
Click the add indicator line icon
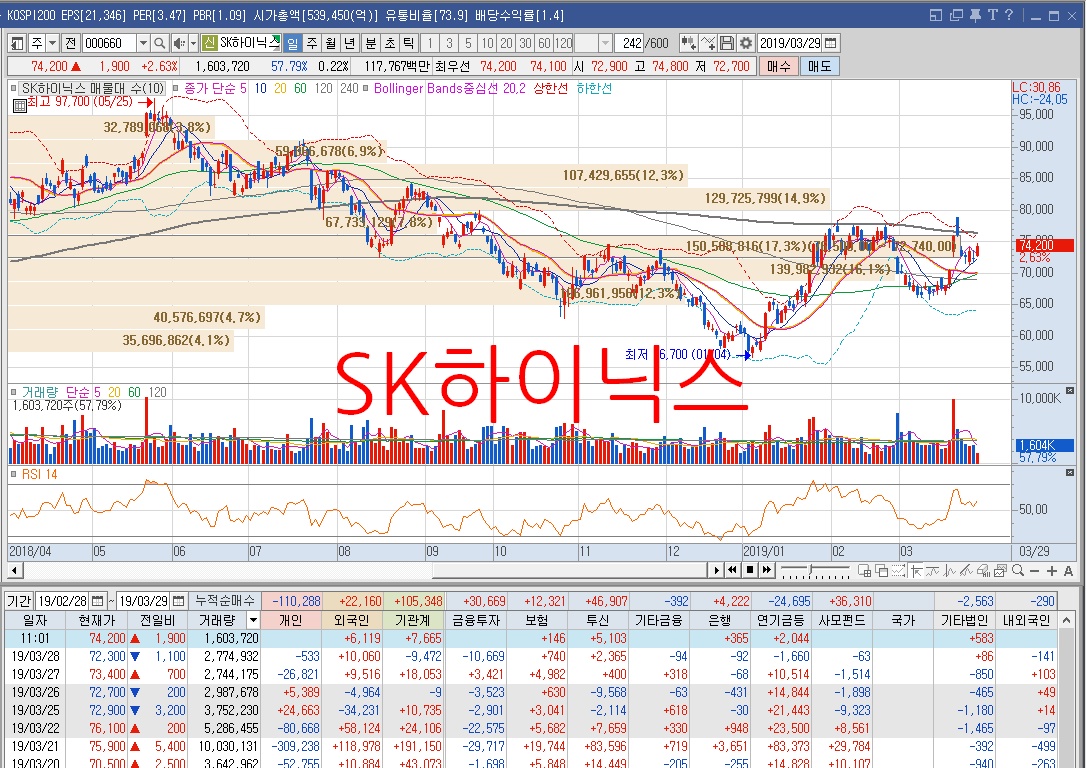[708, 43]
